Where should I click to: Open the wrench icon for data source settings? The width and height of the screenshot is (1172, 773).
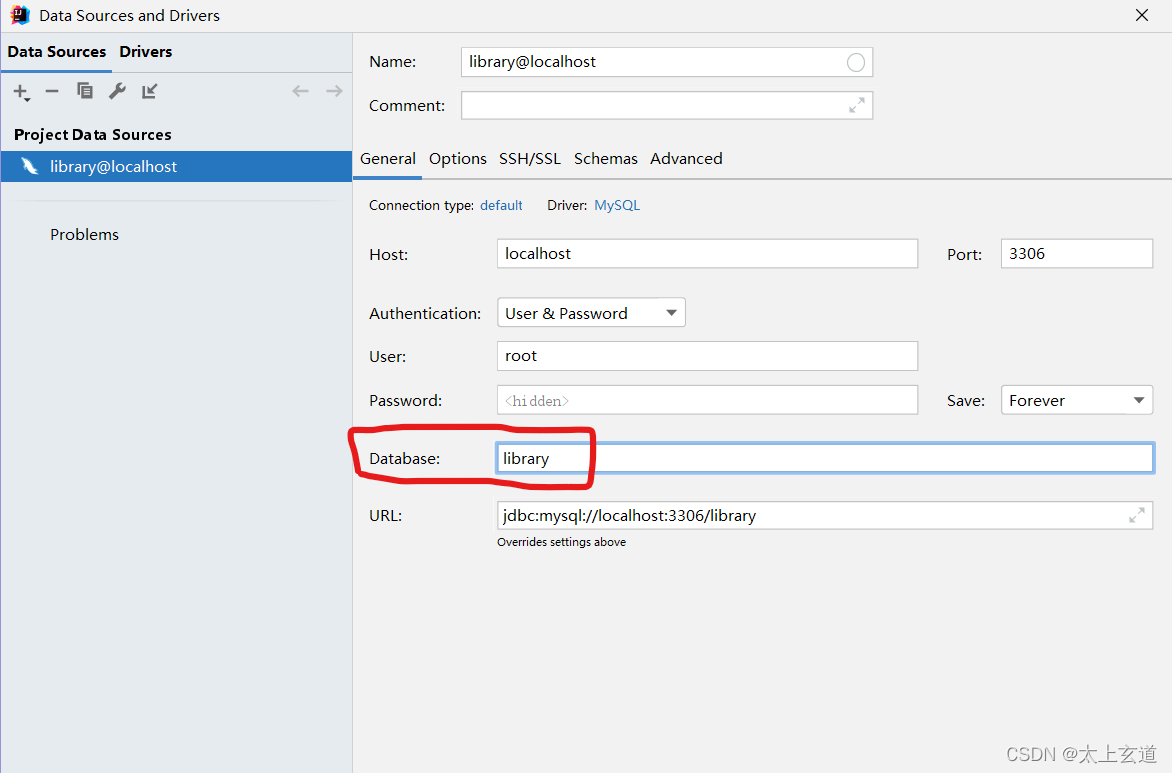[x=117, y=91]
